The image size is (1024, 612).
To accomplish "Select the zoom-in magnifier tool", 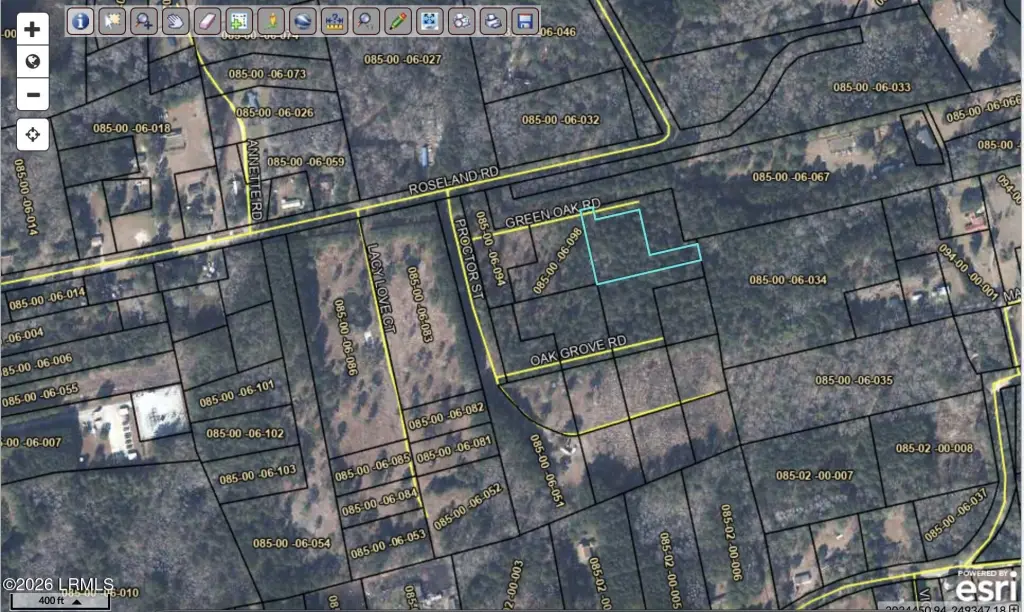I will pyautogui.click(x=144, y=20).
